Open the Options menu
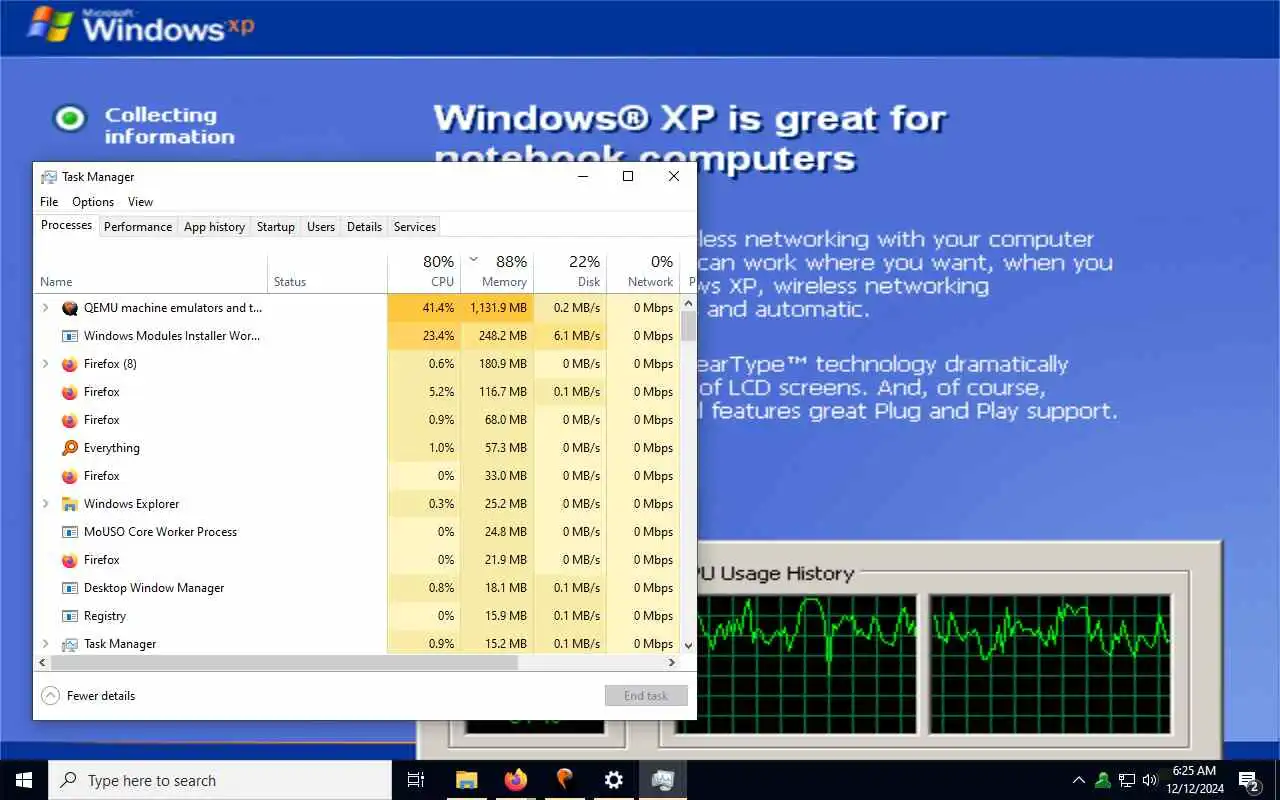This screenshot has height=800, width=1280. (x=93, y=202)
